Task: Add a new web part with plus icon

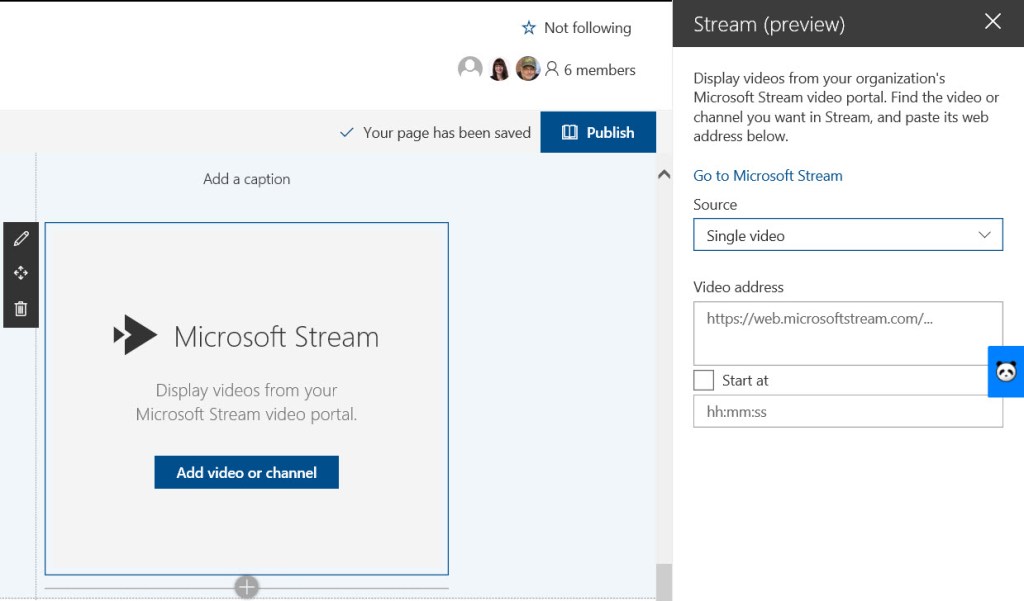Action: coord(246,587)
